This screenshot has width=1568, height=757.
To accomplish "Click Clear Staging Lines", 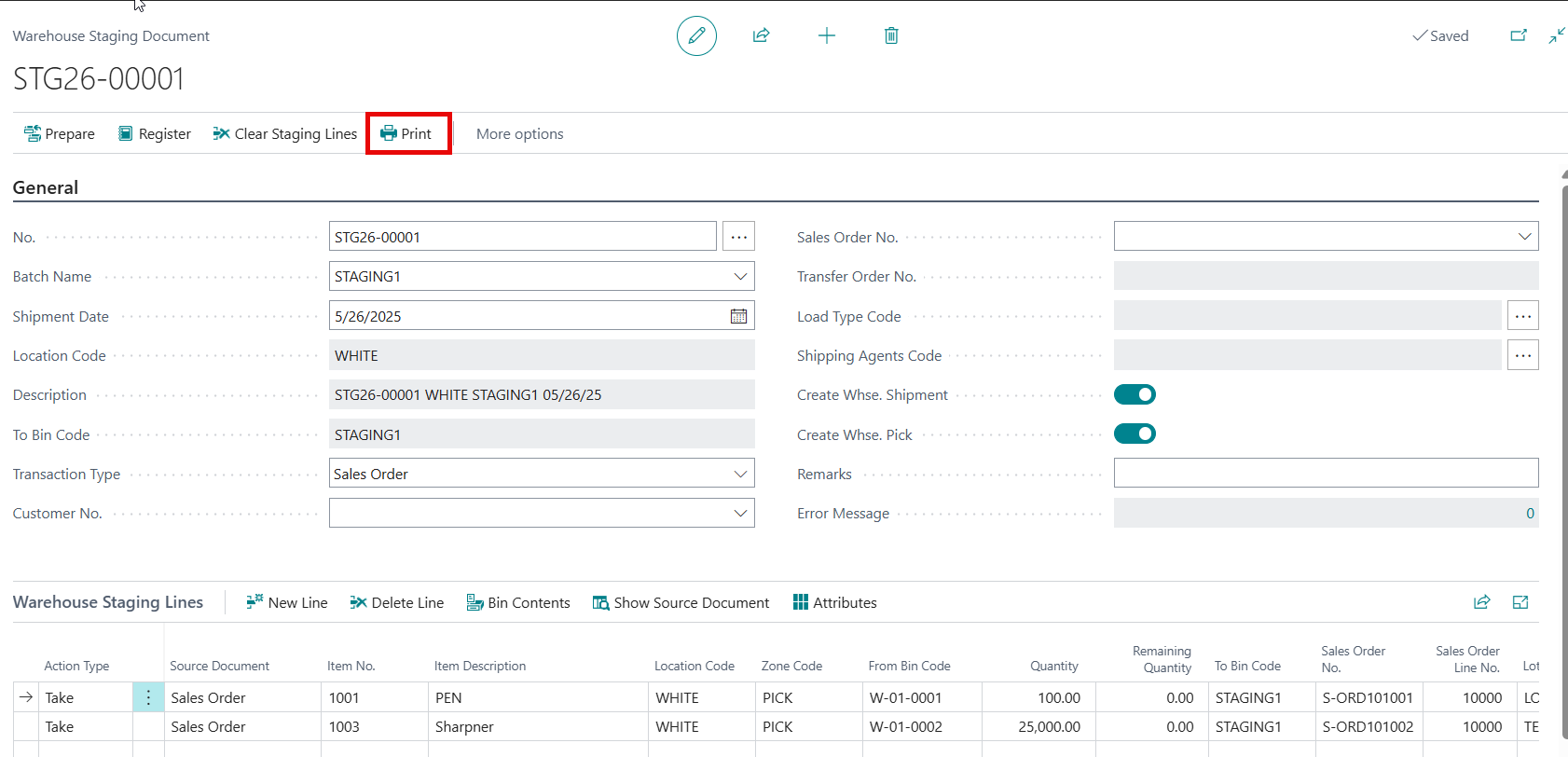I will click(285, 134).
